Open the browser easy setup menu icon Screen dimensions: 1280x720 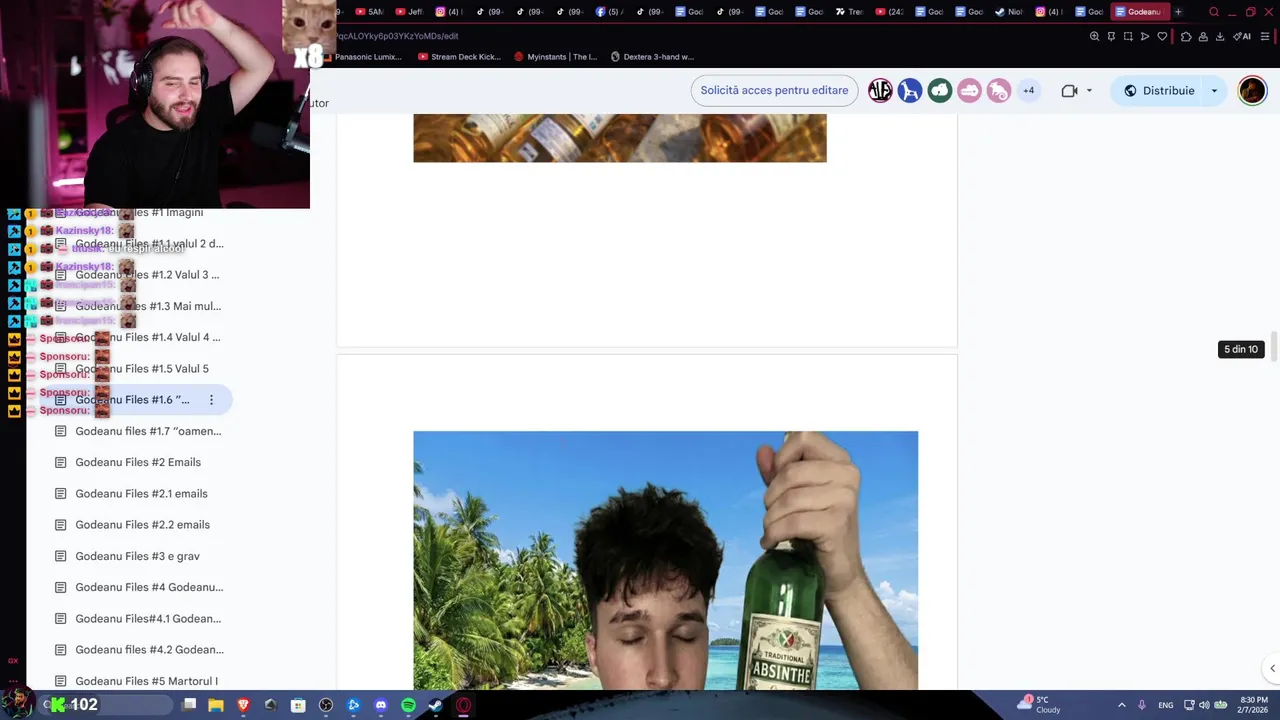coord(1265,36)
